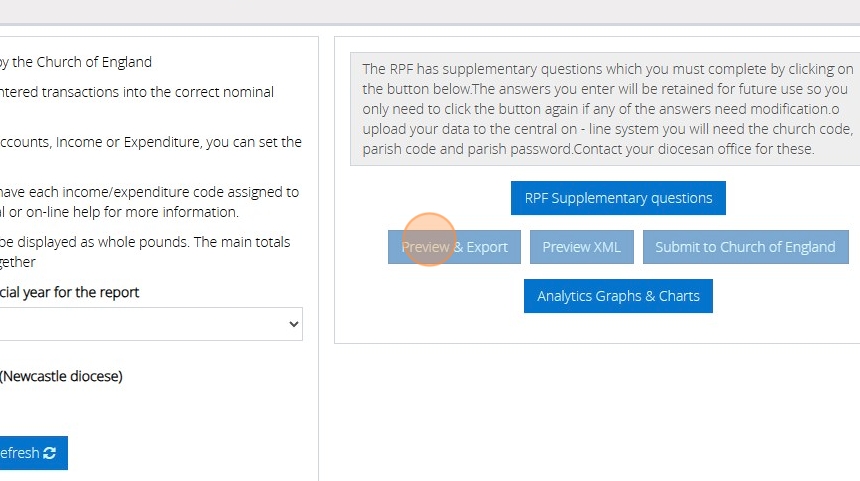Click the Refresh button label
Image resolution: width=860 pixels, height=481 pixels.
pos(18,453)
